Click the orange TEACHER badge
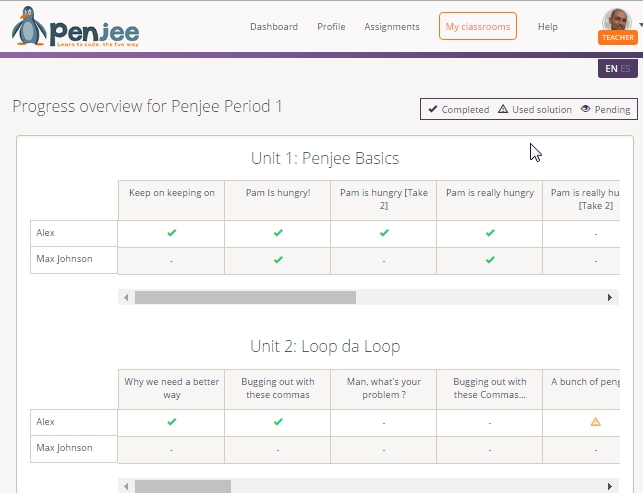Image resolution: width=643 pixels, height=493 pixels. [x=618, y=38]
